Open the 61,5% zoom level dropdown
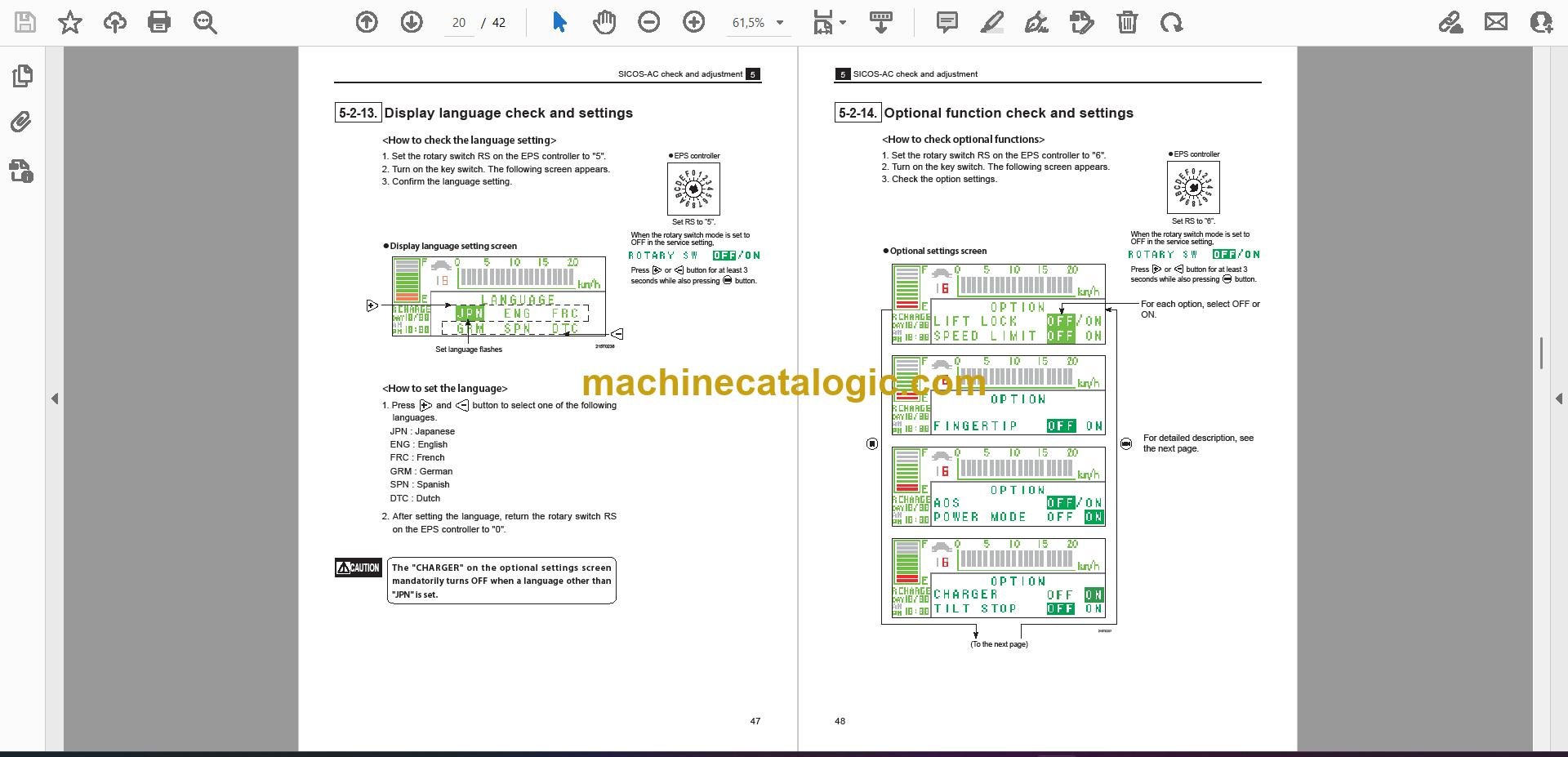1568x757 pixels. (x=759, y=23)
